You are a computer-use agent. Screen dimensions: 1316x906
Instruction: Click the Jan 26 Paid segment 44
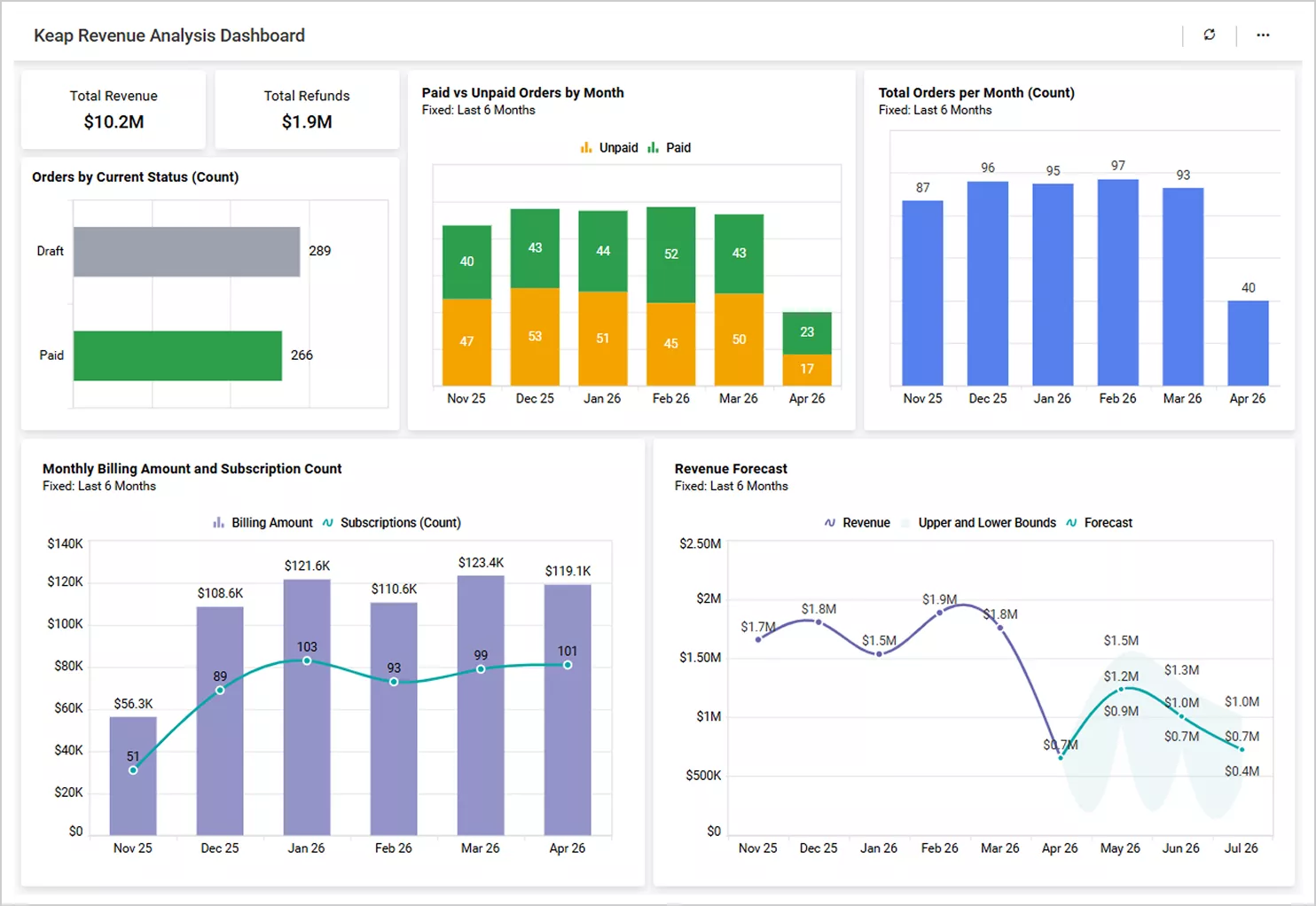coord(603,251)
